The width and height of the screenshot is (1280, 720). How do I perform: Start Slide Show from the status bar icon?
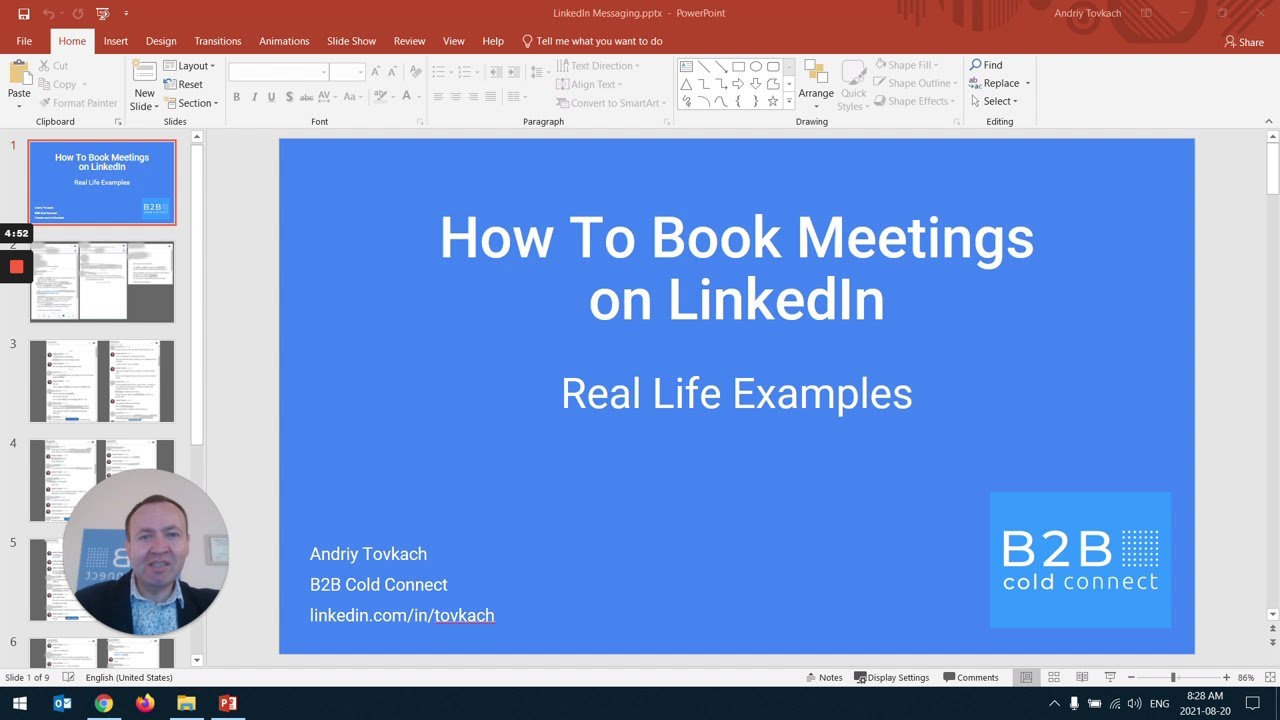click(1110, 678)
